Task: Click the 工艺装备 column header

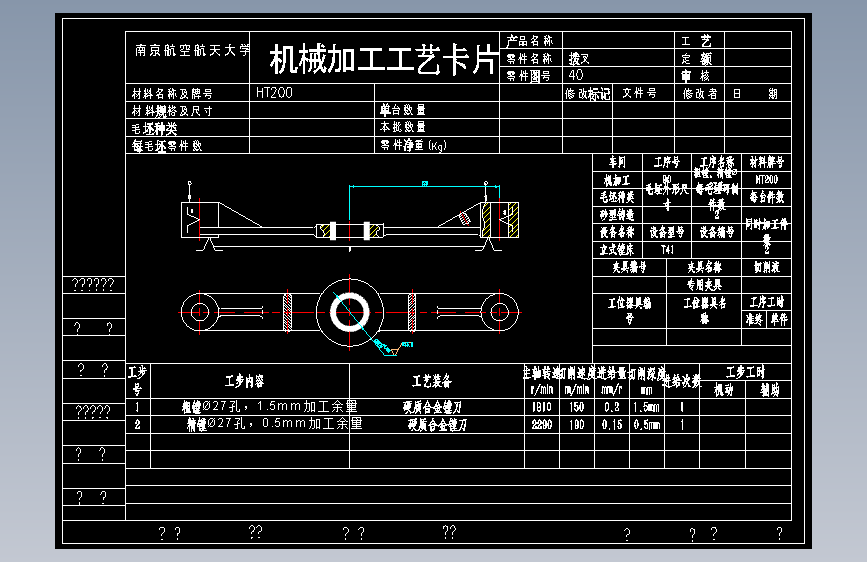Action: pos(432,381)
